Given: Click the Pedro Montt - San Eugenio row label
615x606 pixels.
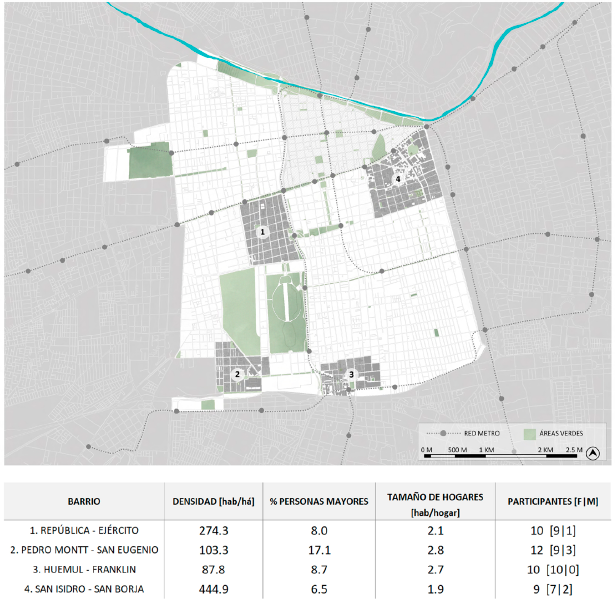Looking at the screenshot, I should coord(83,549).
